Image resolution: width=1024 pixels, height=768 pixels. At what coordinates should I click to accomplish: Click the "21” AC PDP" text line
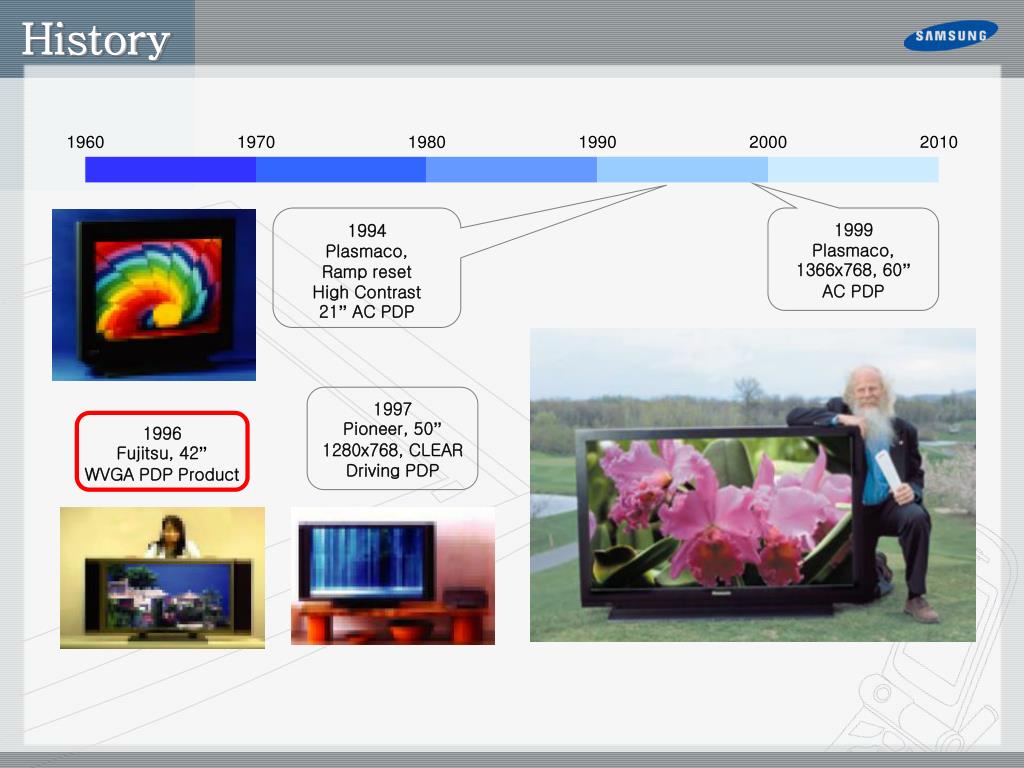point(366,312)
